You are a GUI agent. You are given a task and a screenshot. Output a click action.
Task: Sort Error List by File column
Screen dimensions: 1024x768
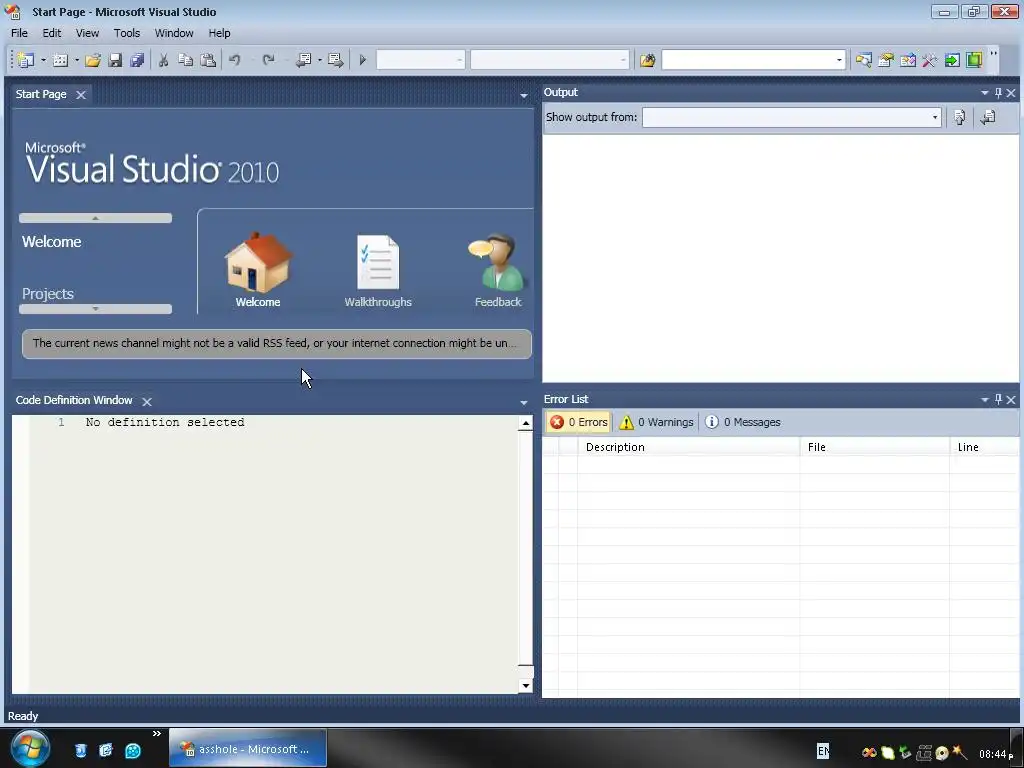tap(874, 447)
